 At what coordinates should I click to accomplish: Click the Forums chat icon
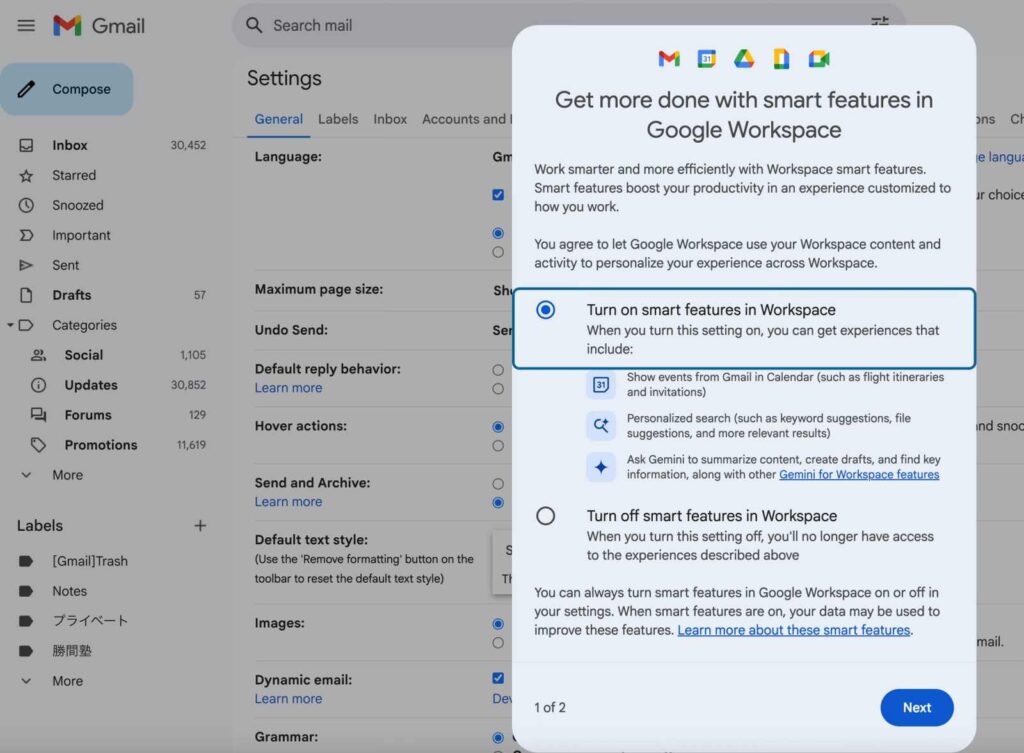coord(39,415)
